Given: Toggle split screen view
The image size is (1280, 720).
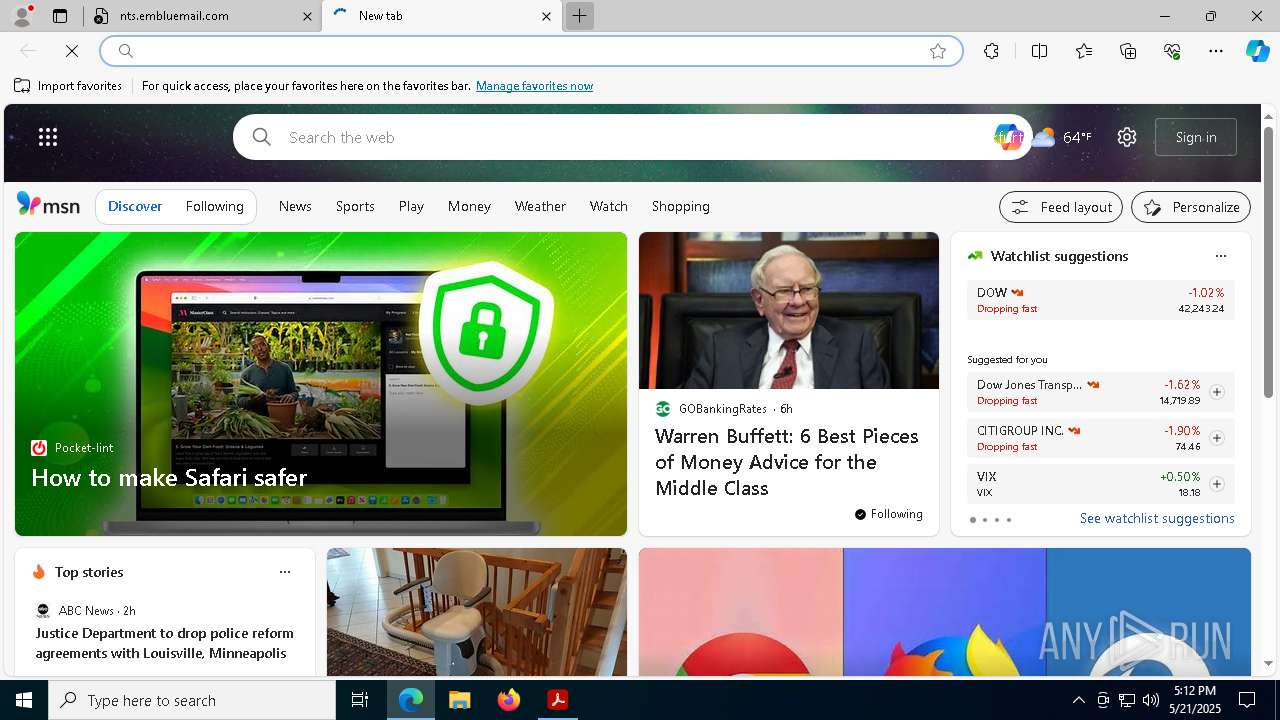Looking at the screenshot, I should [1039, 51].
